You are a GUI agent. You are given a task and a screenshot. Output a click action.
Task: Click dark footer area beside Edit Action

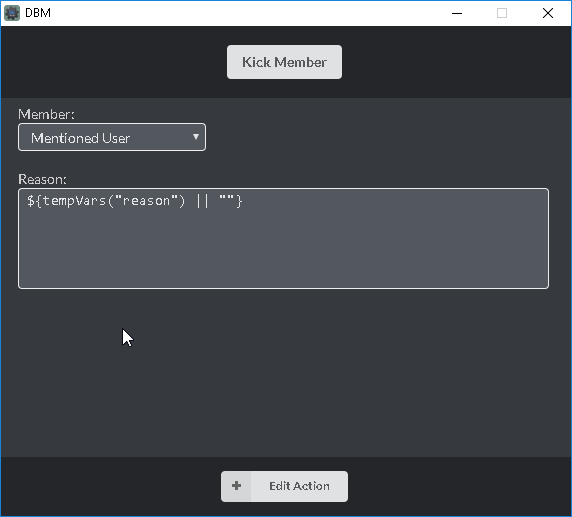[456, 486]
